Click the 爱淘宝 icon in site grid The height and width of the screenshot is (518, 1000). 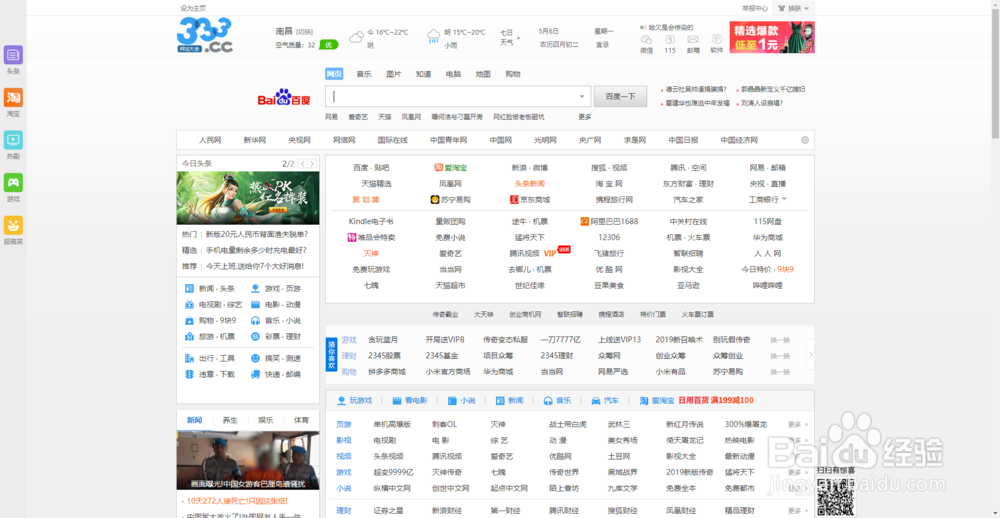(439, 167)
